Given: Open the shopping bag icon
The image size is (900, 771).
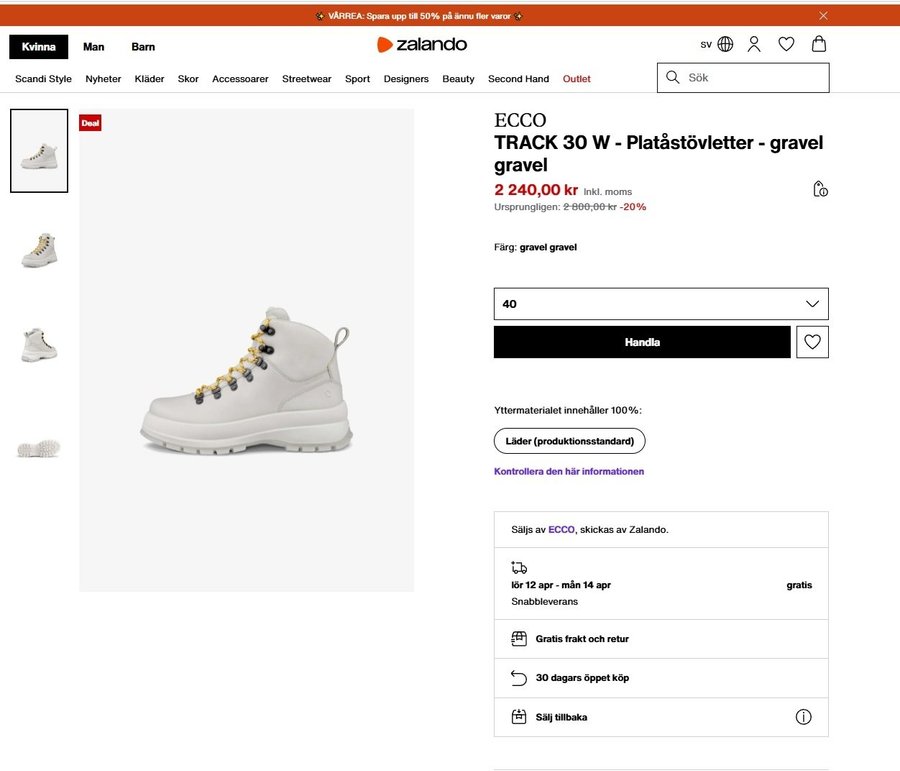Looking at the screenshot, I should coord(819,45).
